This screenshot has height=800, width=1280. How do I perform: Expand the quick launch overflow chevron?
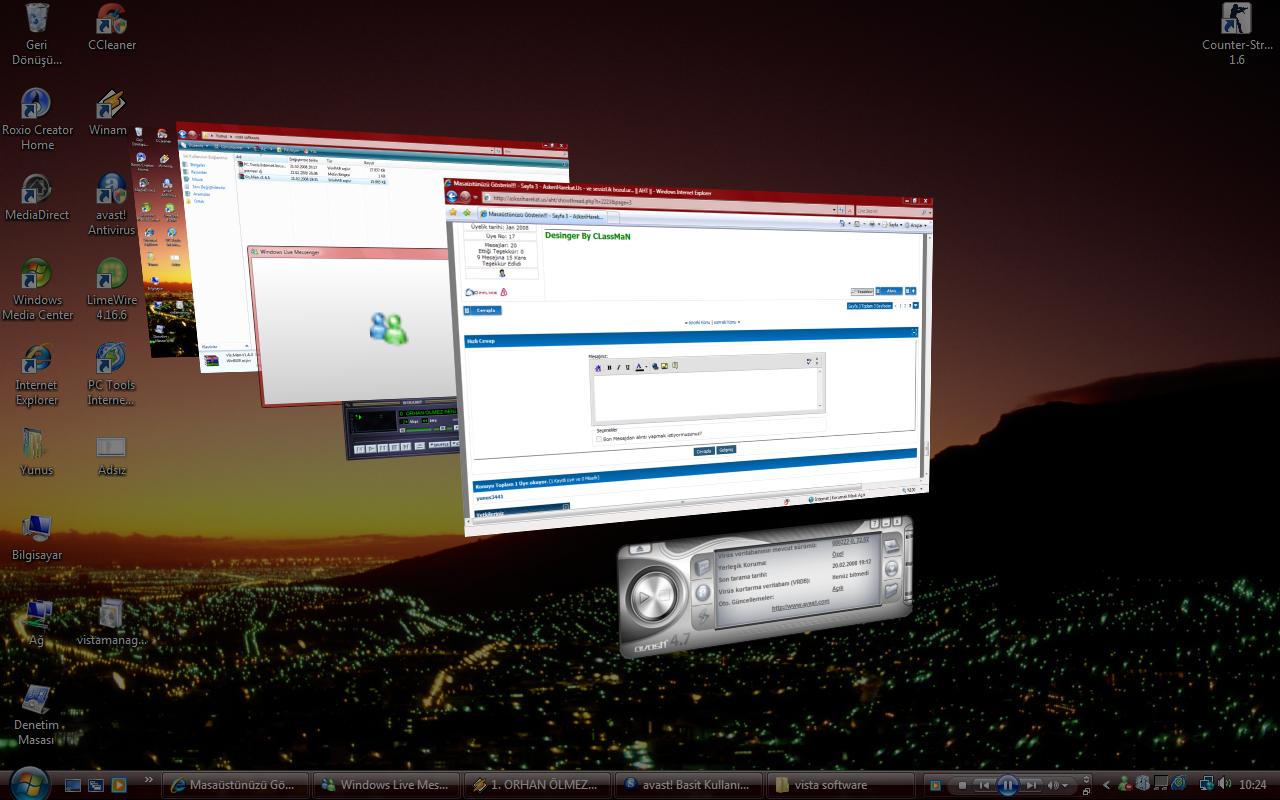pos(149,780)
